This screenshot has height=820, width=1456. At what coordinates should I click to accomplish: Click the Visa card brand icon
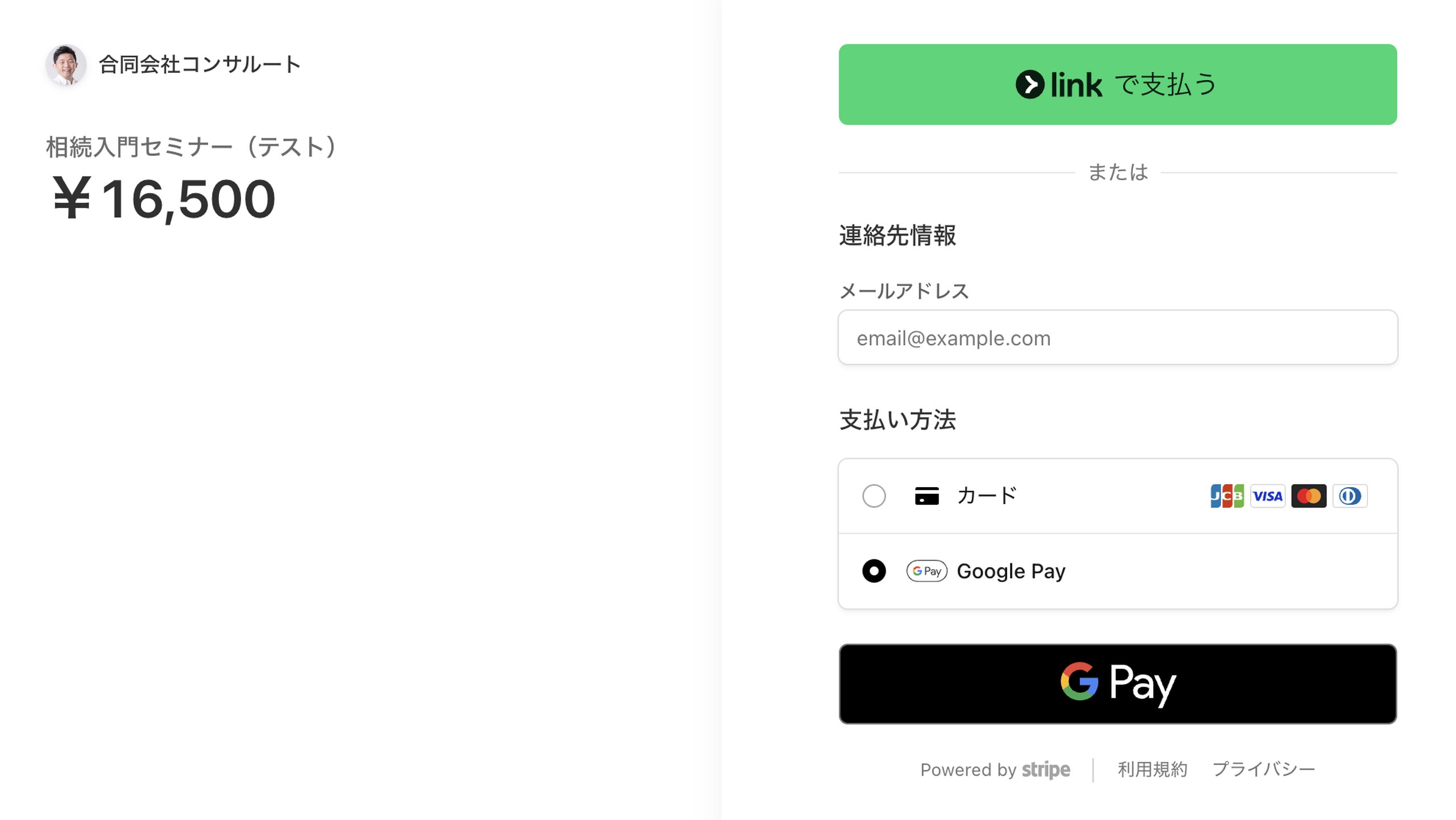click(1268, 496)
